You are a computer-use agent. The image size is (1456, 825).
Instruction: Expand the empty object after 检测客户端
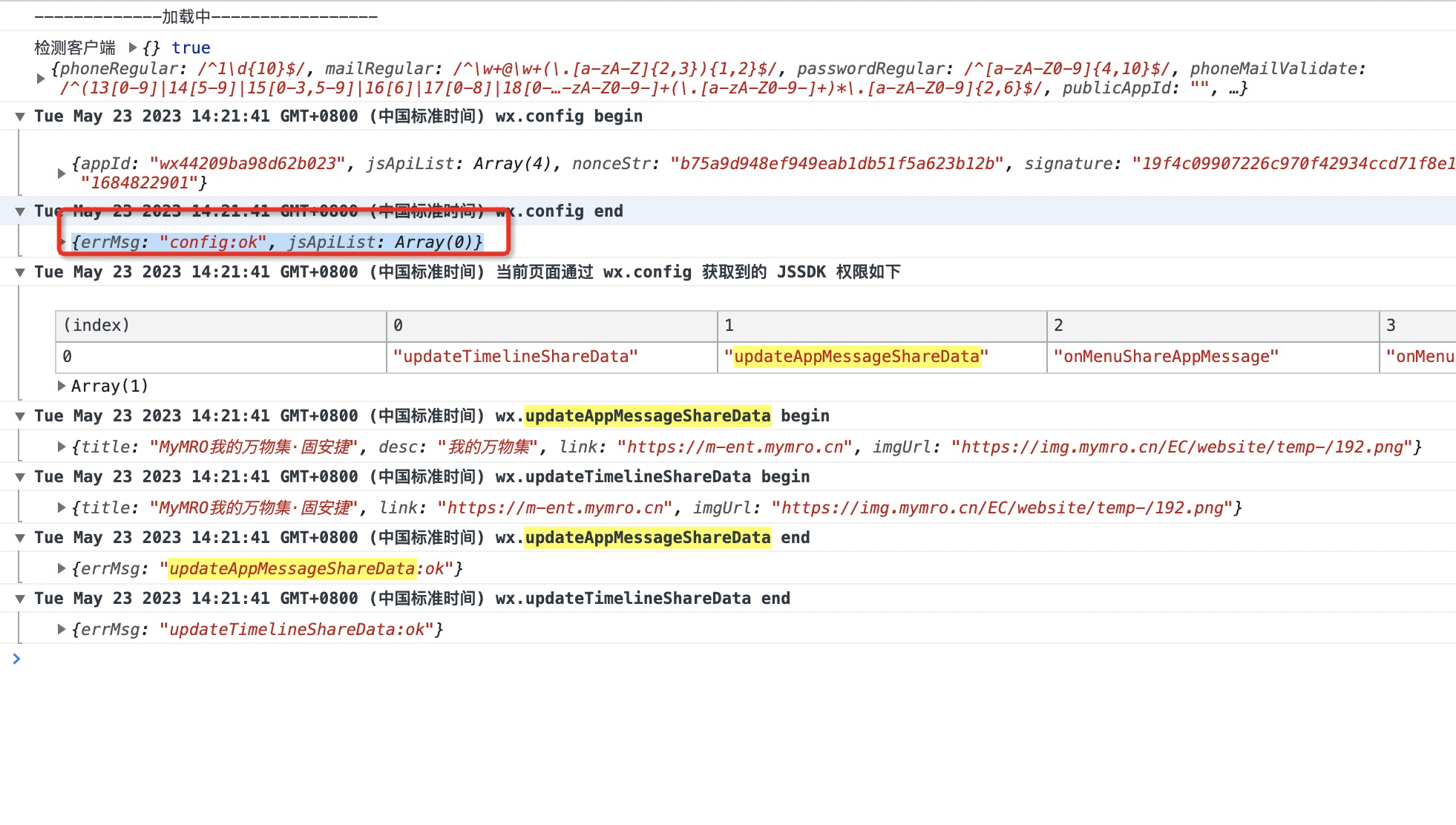click(133, 47)
